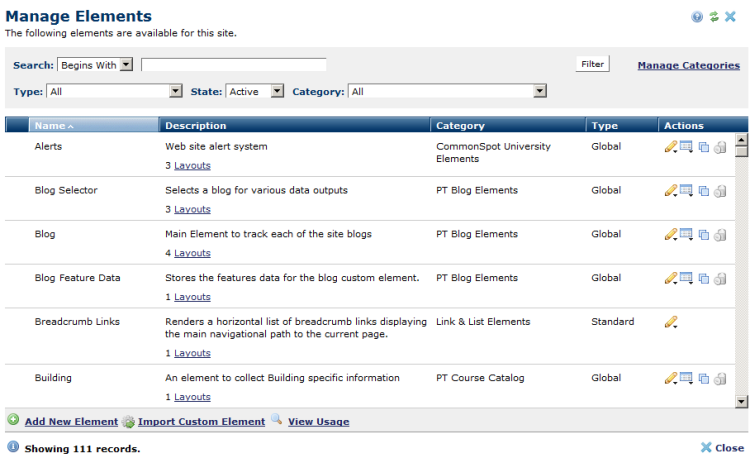Click the edit pencil icon for Alerts
This screenshot has width=750, height=458.
(x=671, y=147)
